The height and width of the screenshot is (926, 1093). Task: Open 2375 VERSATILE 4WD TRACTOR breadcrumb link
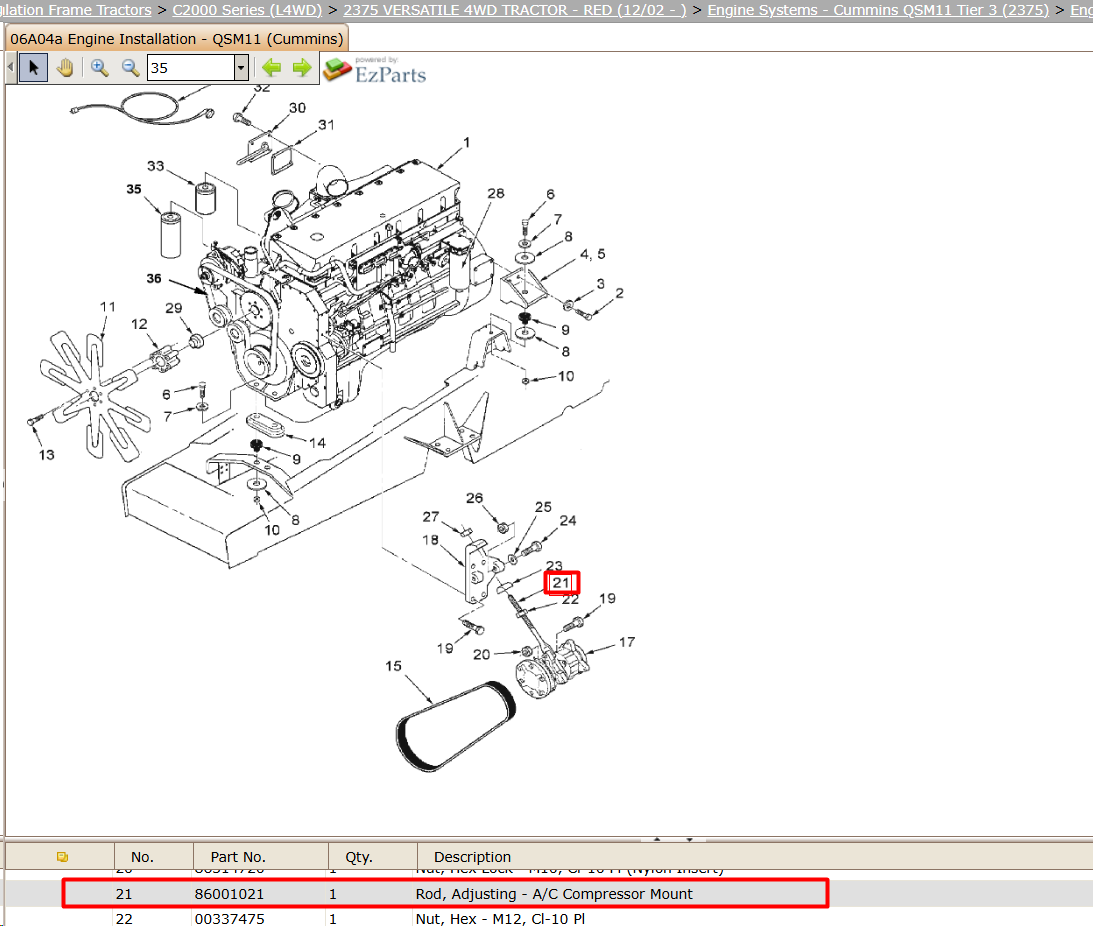[x=514, y=10]
